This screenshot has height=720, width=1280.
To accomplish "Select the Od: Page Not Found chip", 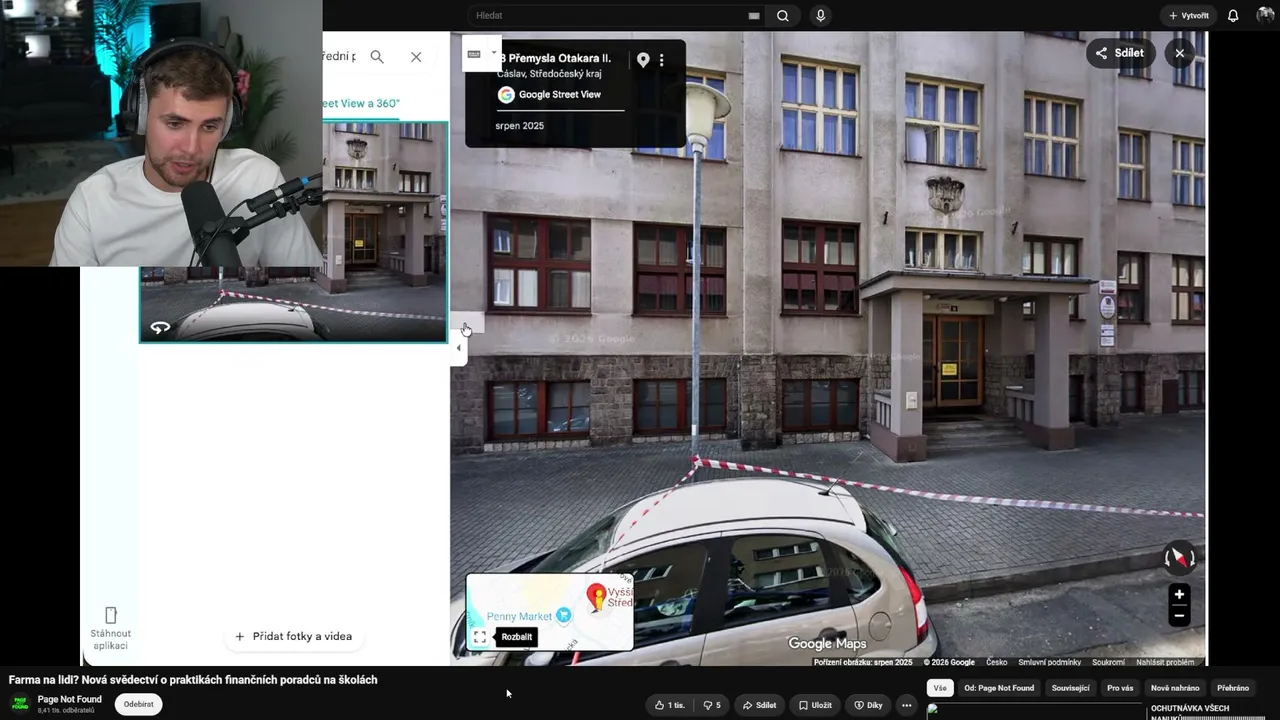I will tap(999, 688).
